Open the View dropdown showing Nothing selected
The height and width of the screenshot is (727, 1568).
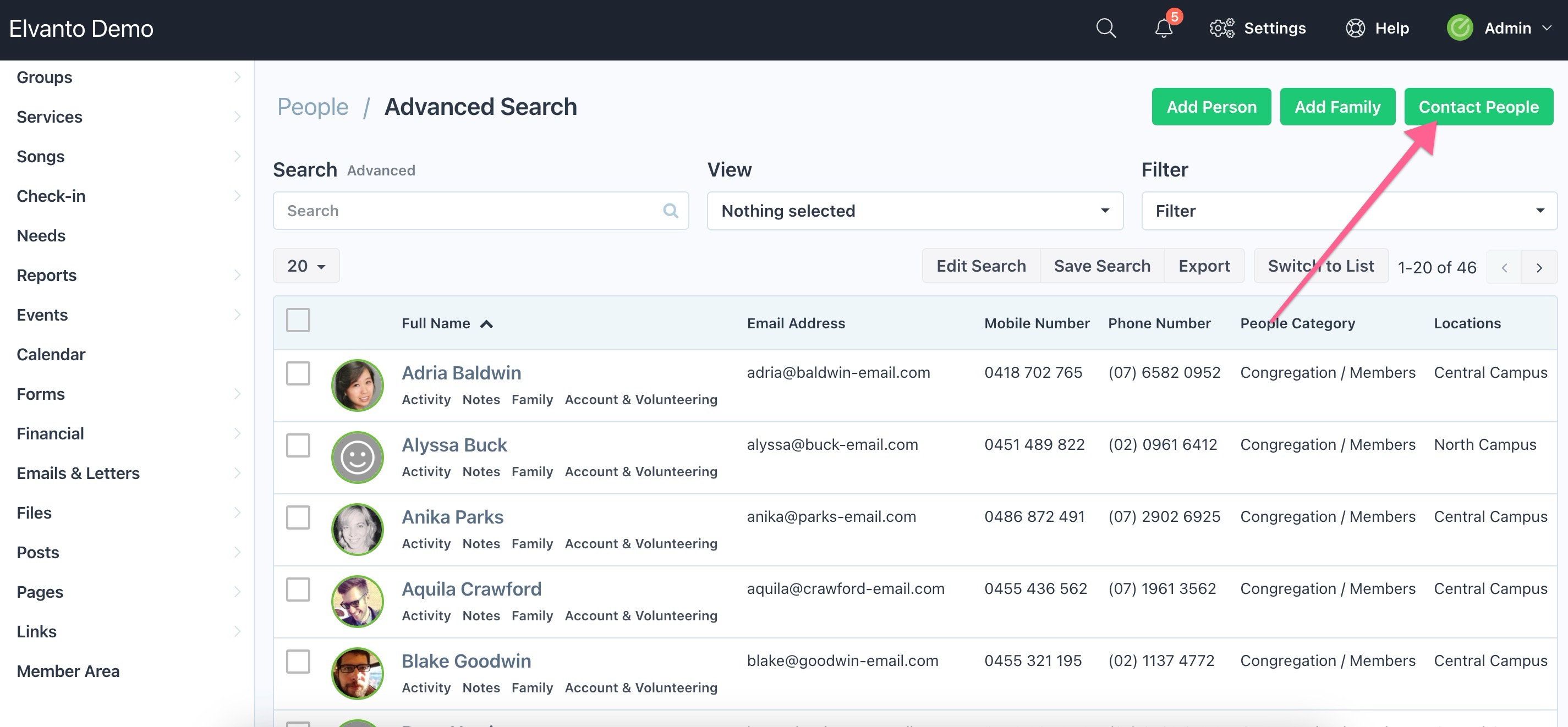914,211
